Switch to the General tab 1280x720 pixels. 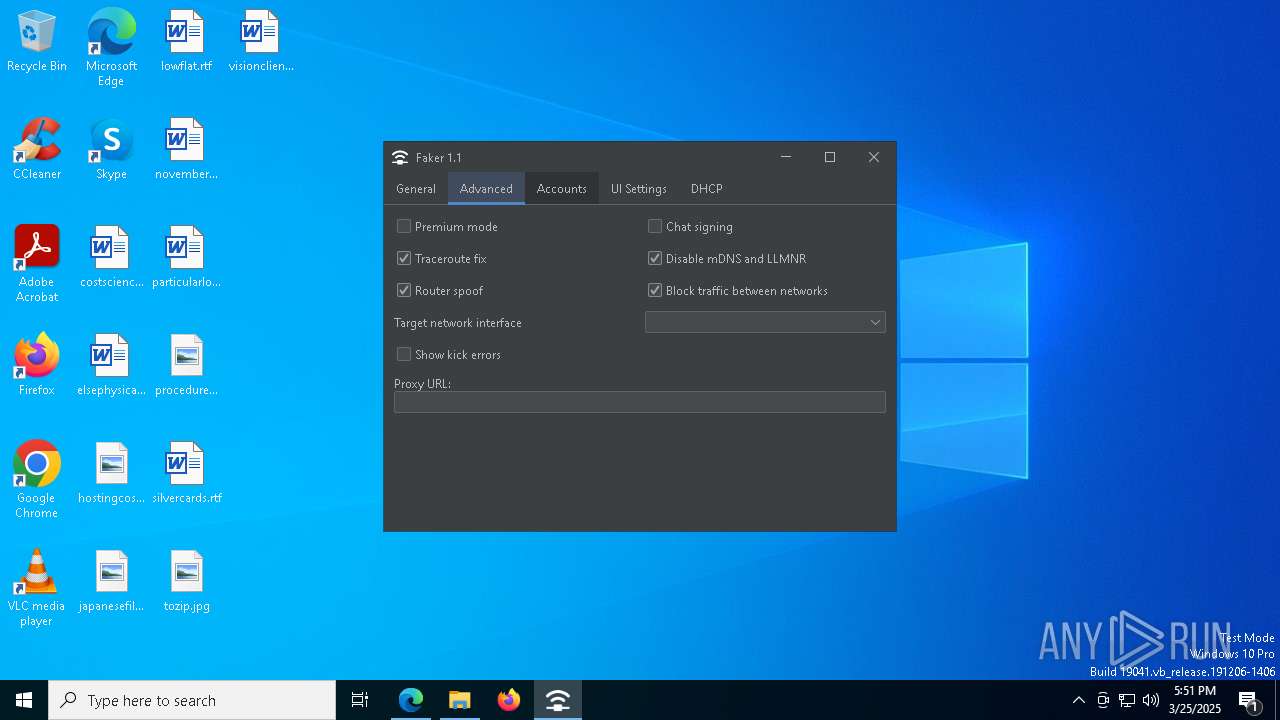pyautogui.click(x=416, y=189)
